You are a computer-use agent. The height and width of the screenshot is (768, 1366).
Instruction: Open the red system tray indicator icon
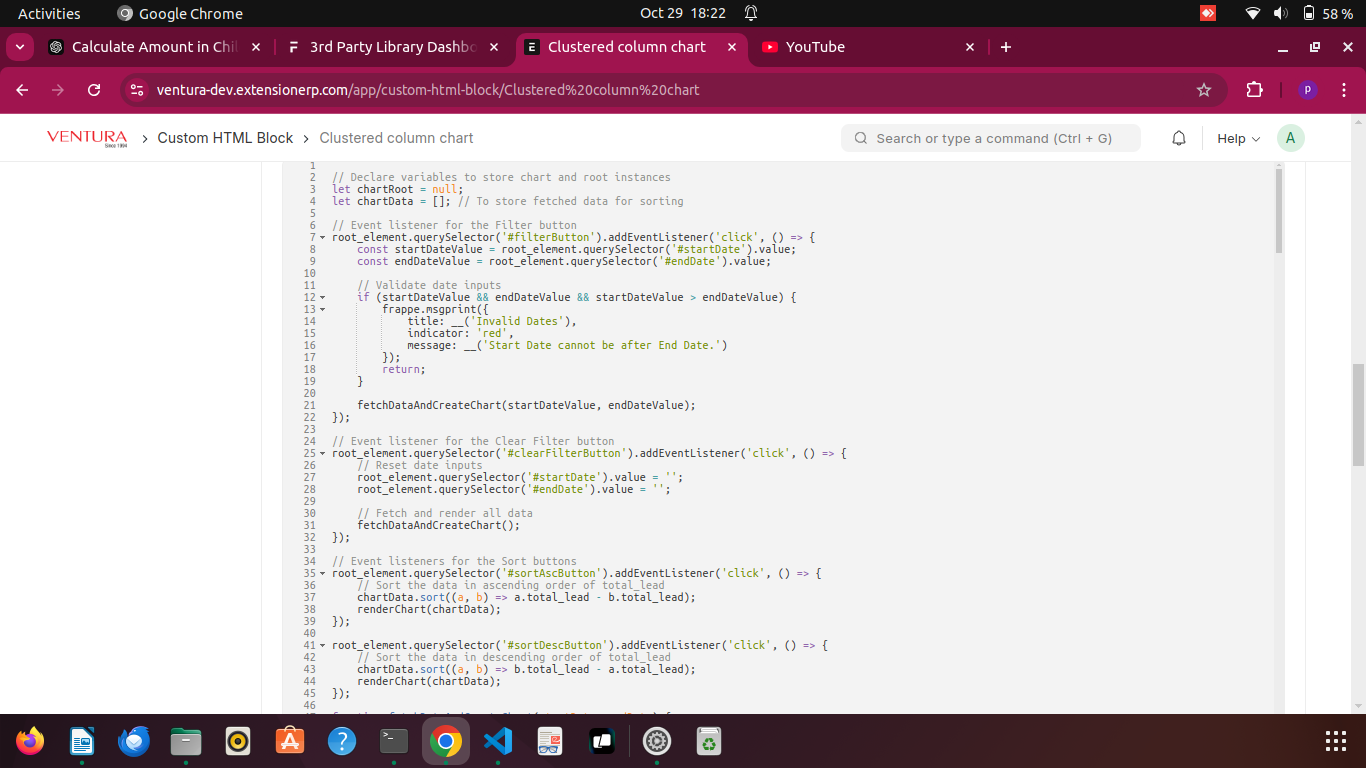[x=1208, y=13]
